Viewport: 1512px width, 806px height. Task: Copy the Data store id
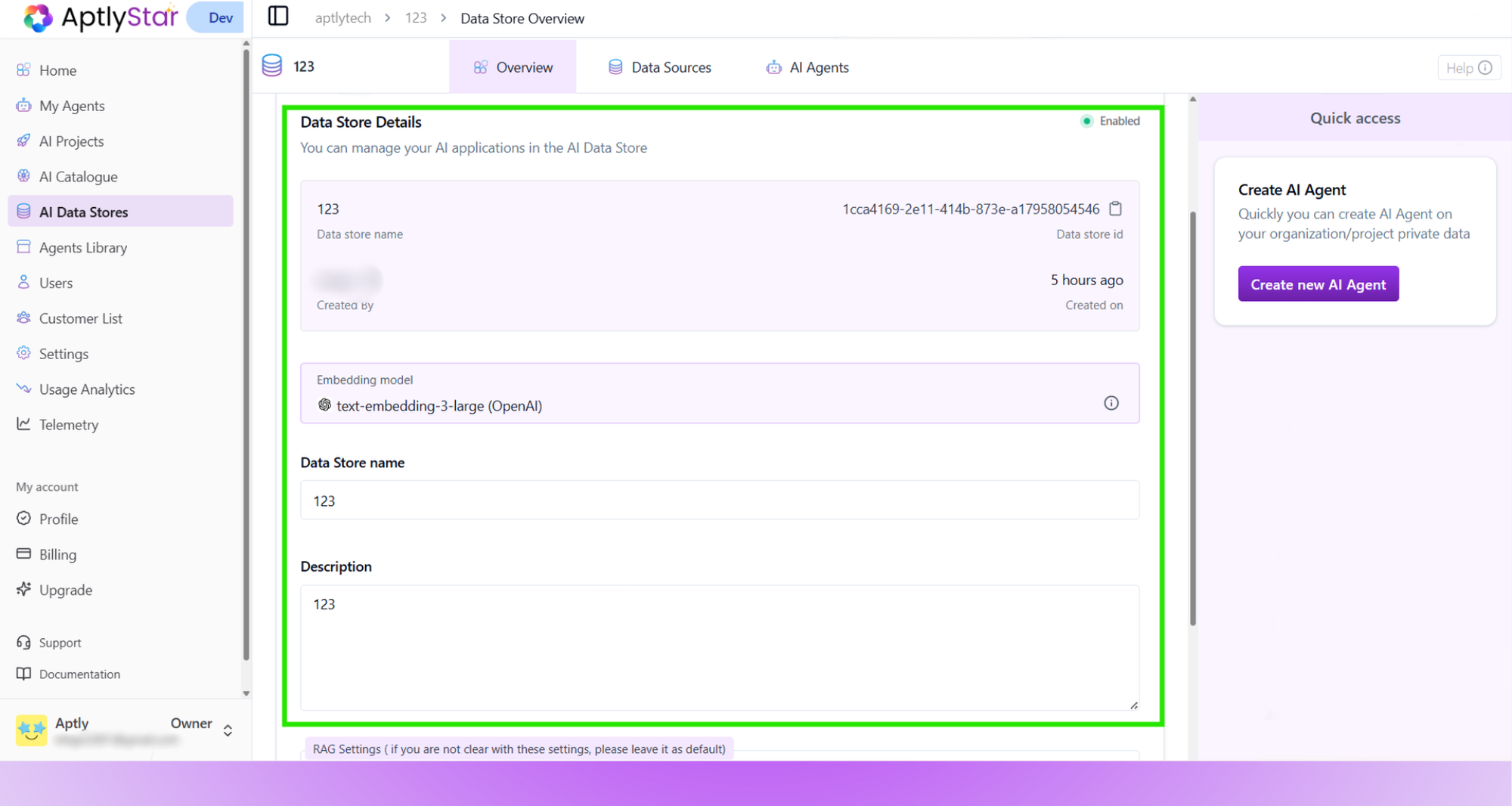point(1115,209)
